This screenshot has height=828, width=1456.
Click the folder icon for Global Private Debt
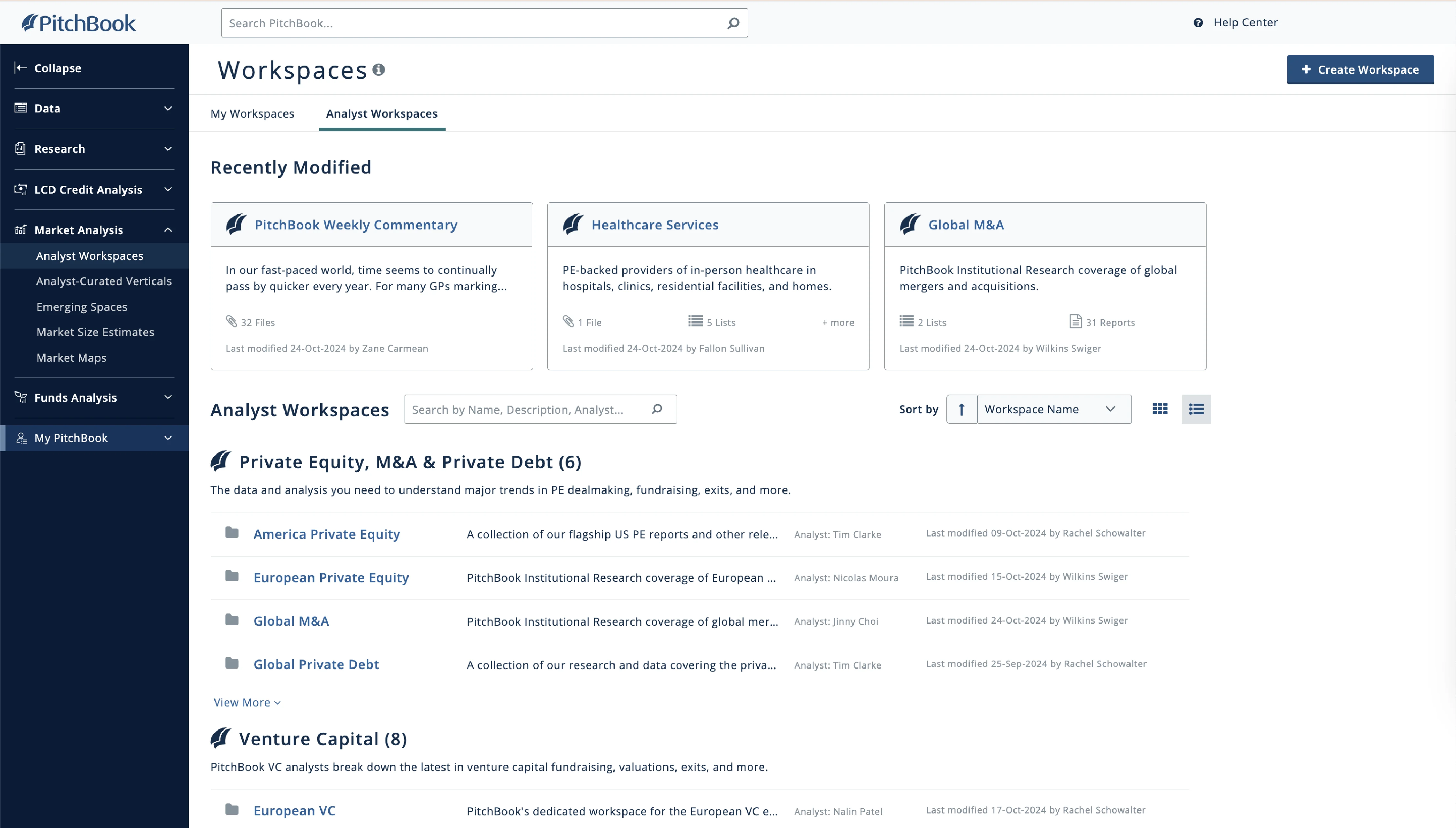232,663
